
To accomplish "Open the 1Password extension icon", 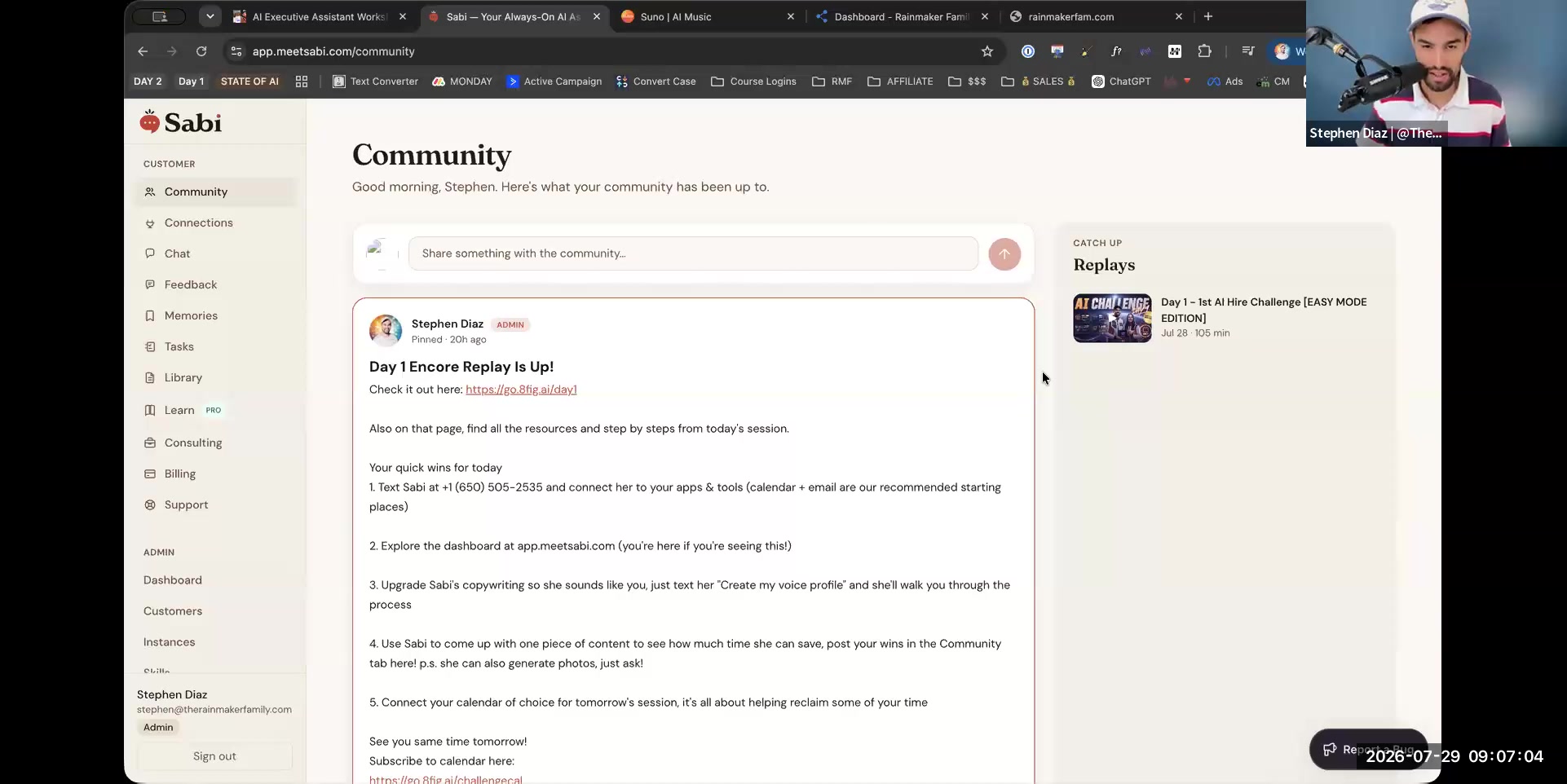I will 1028,51.
